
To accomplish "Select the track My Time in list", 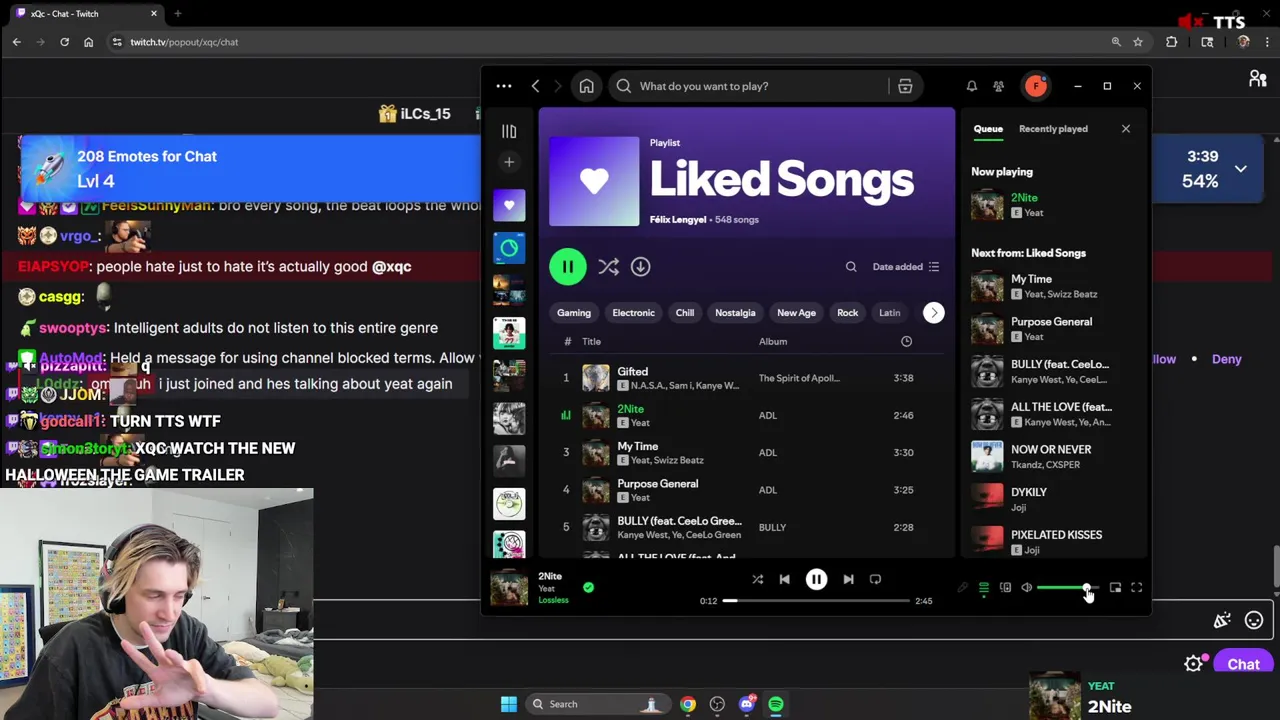I will coord(745,453).
